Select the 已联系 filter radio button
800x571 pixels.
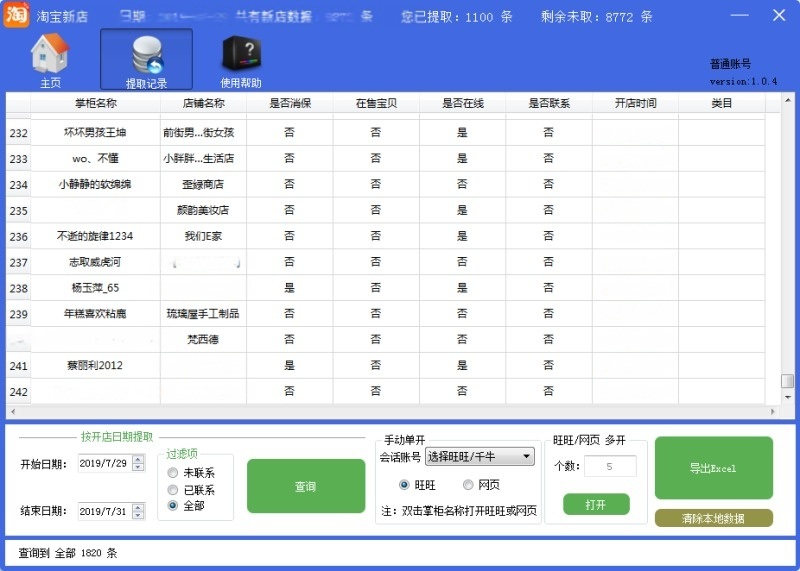pos(173,490)
